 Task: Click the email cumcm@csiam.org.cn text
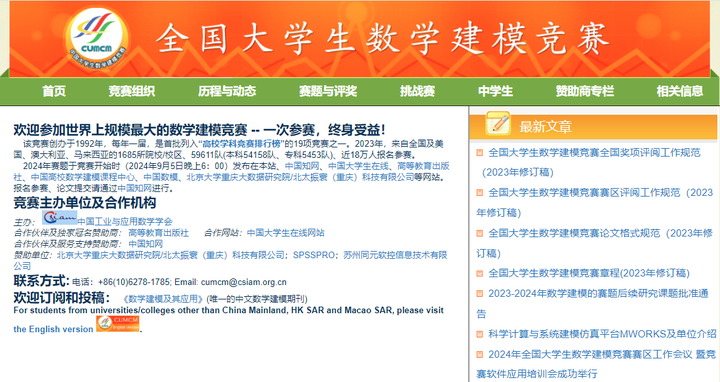(243, 282)
